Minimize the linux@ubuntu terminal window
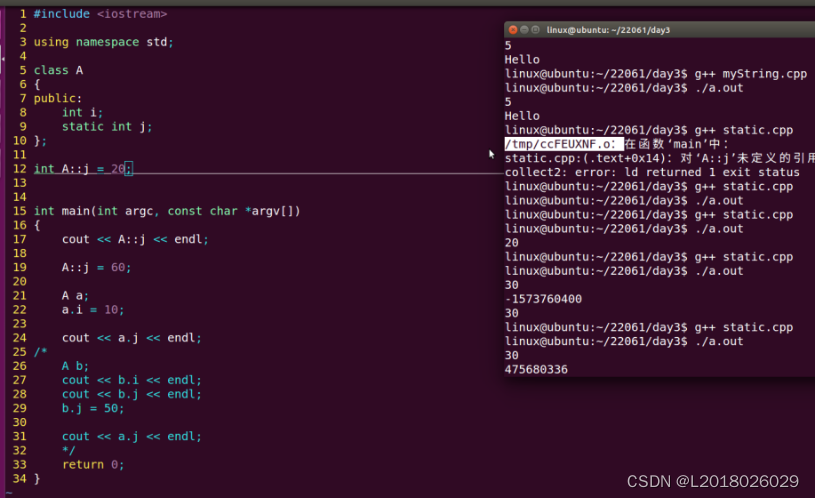The height and width of the screenshot is (498, 815). click(524, 30)
